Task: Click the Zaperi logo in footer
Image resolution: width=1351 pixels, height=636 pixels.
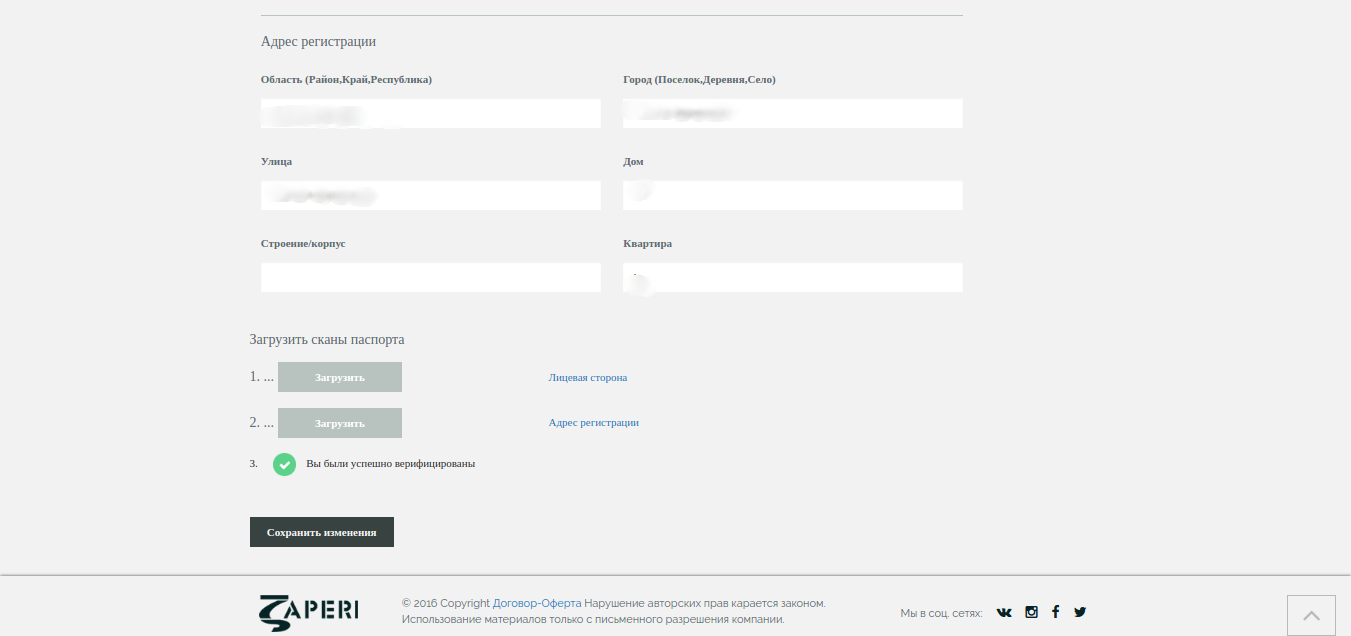Action: tap(308, 611)
